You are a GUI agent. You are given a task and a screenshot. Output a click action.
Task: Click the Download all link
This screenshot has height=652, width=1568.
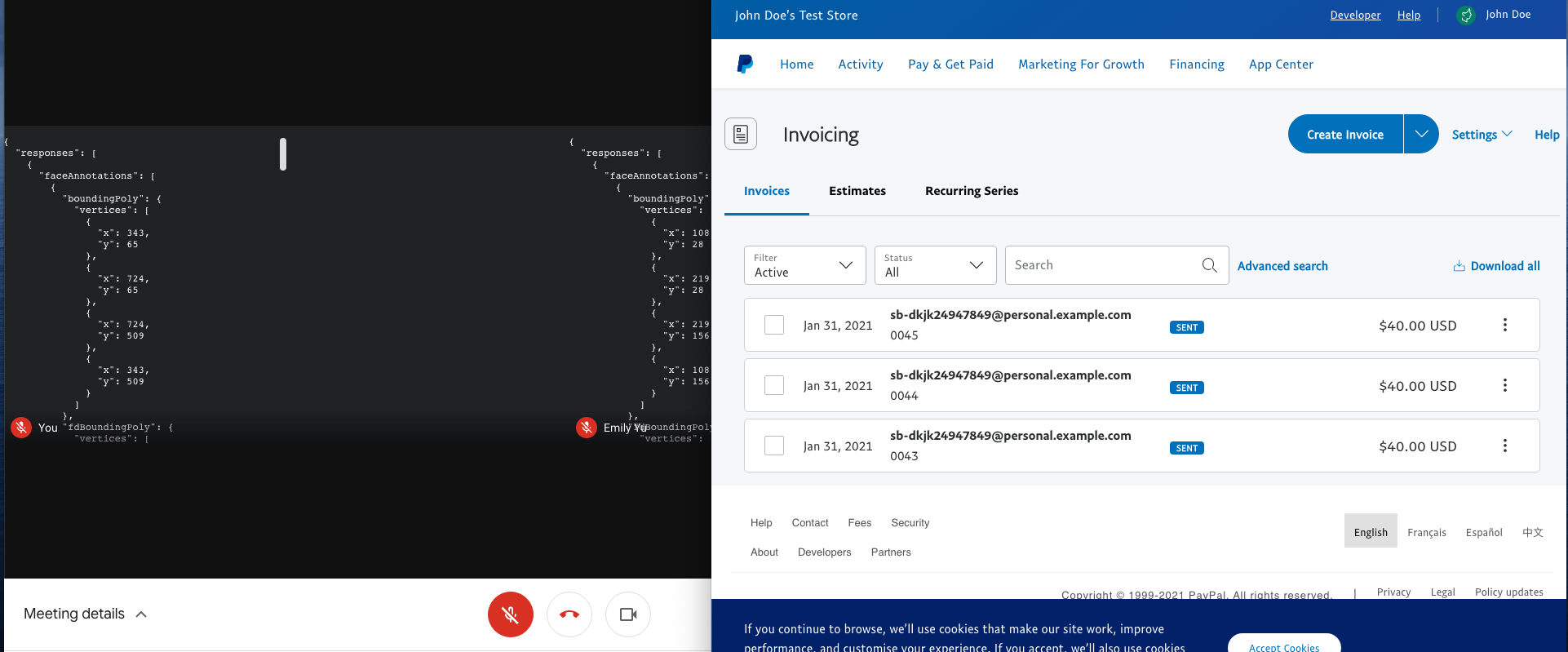pyautogui.click(x=1505, y=266)
